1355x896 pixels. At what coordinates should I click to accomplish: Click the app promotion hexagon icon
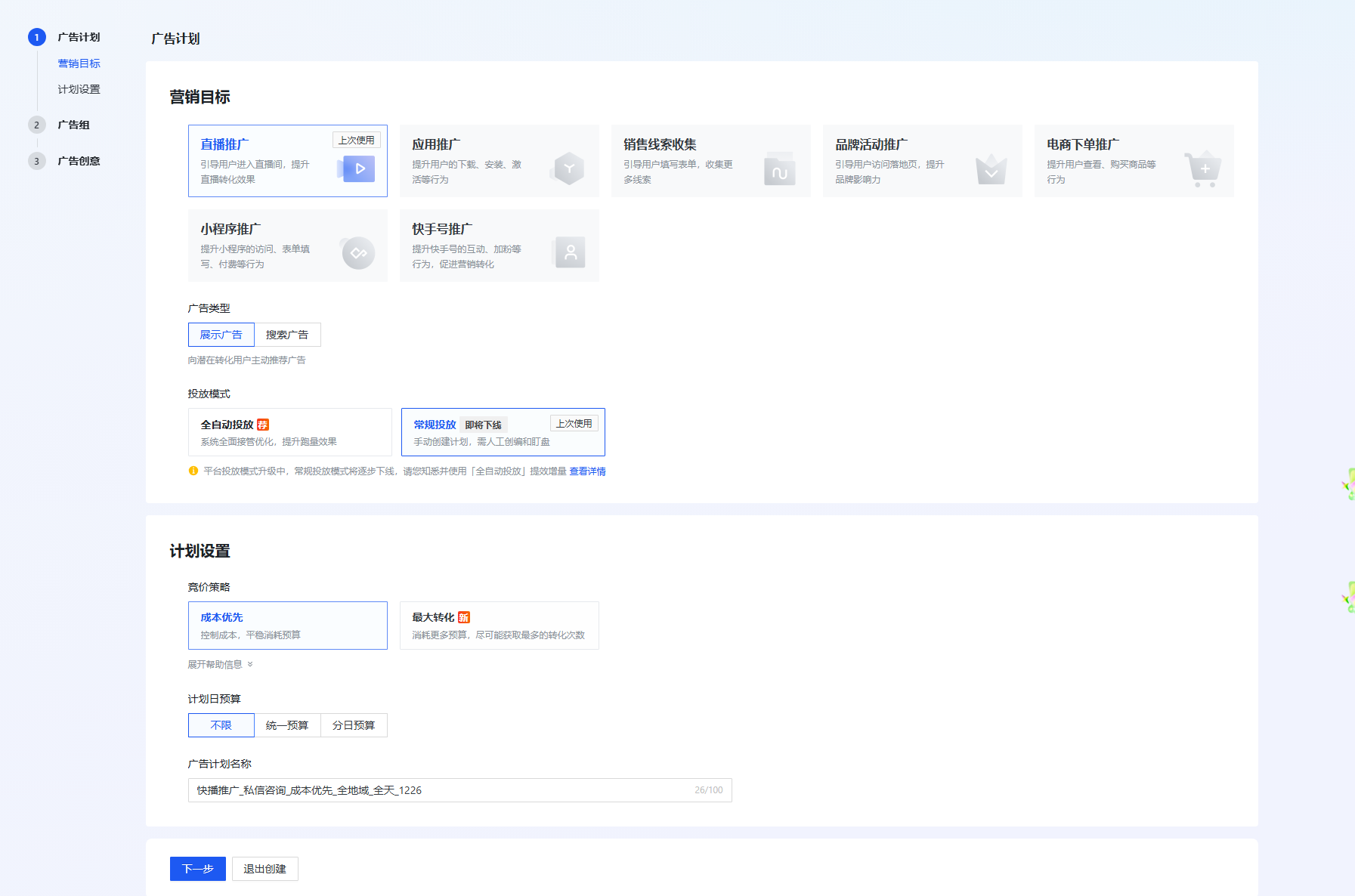click(x=568, y=168)
